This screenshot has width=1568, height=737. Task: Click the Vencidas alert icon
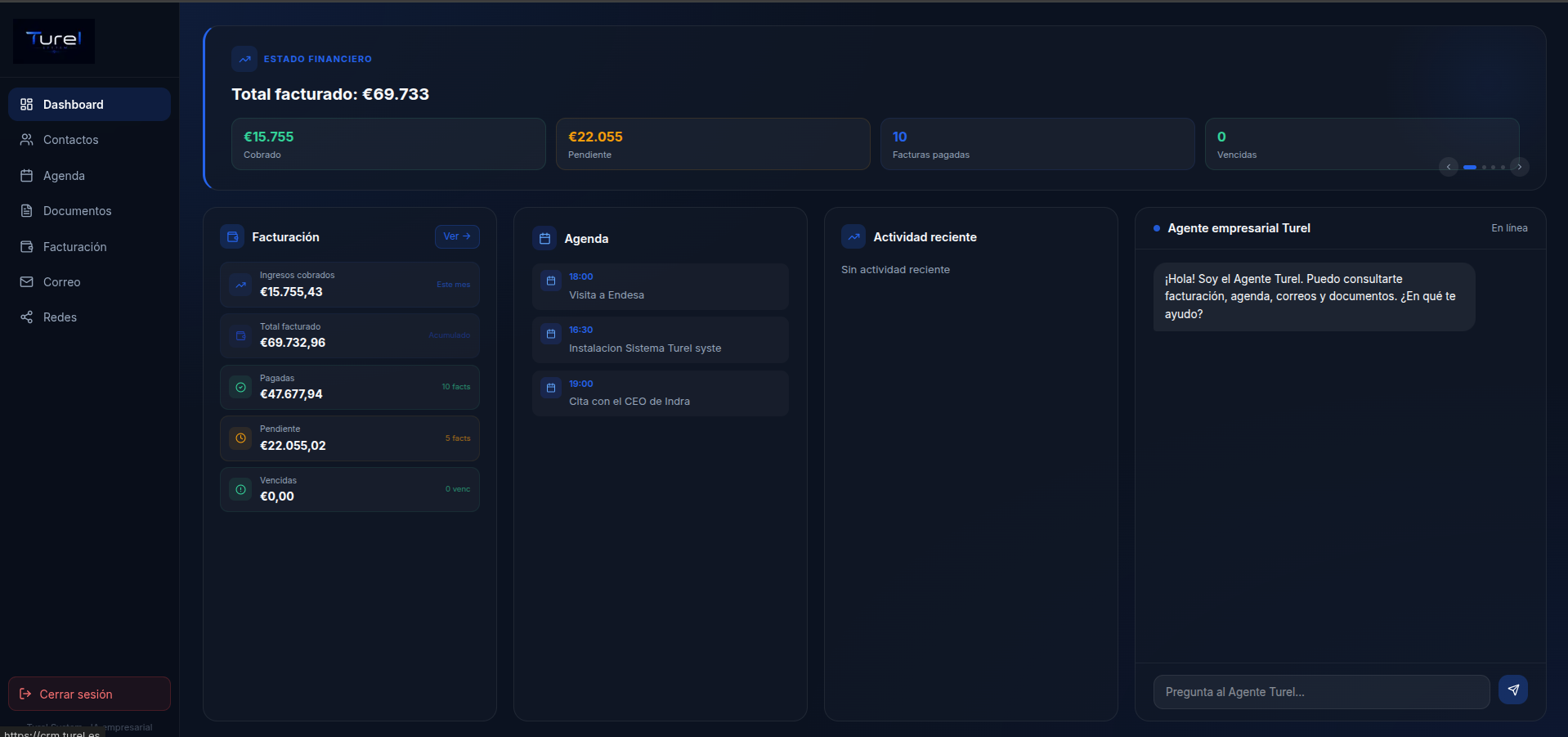coord(240,489)
